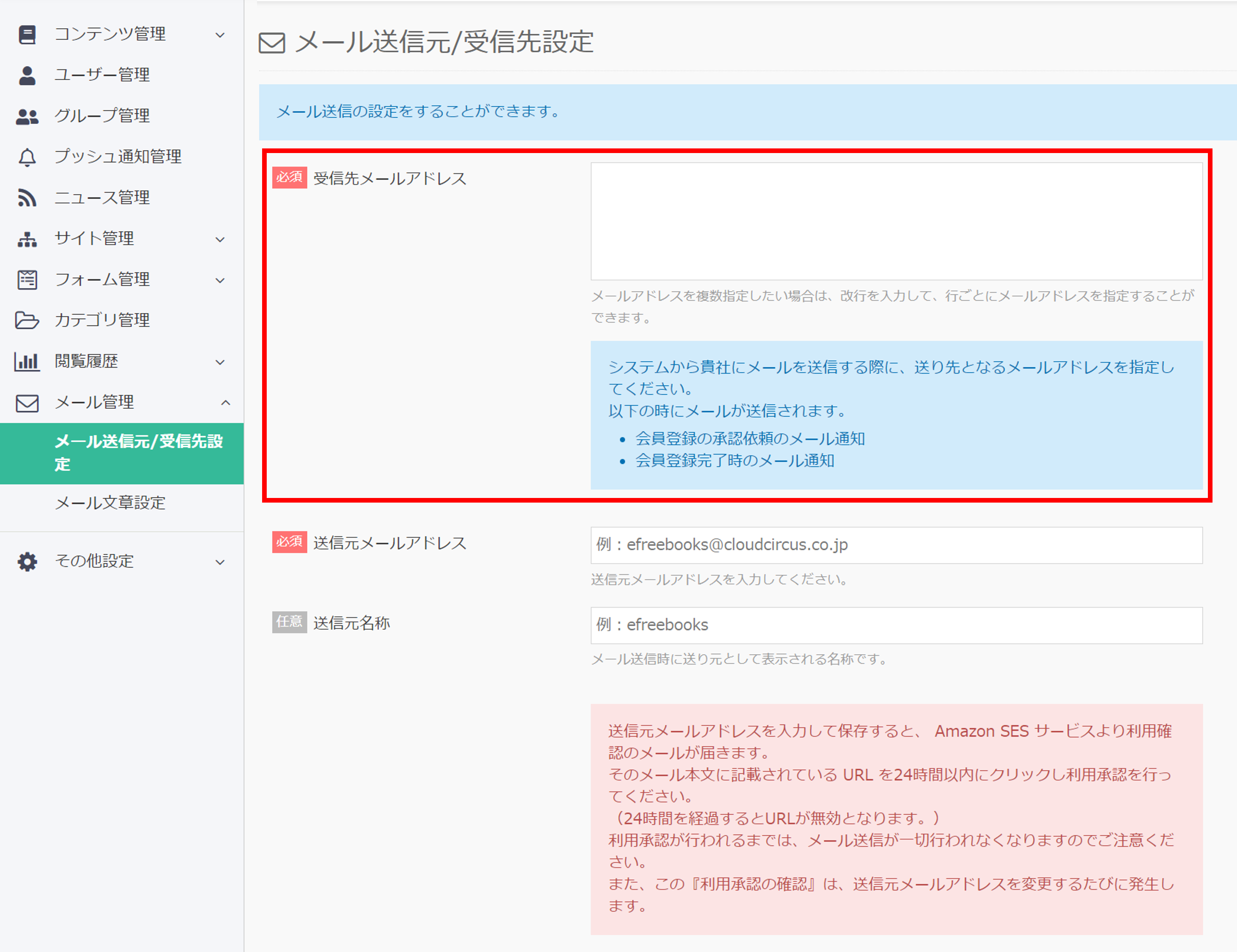Collapse the メール管理 chevron
Image resolution: width=1237 pixels, height=952 pixels.
point(226,403)
